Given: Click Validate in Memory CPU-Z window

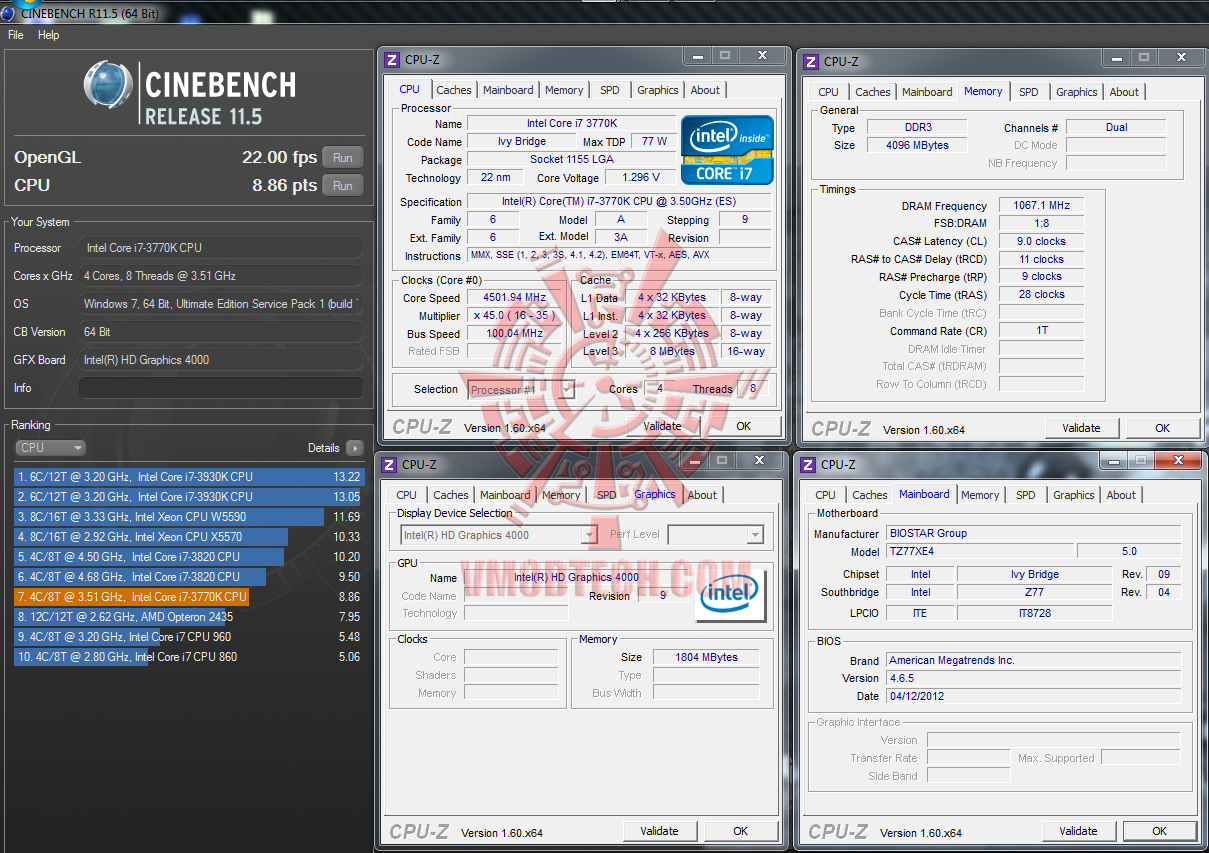Looking at the screenshot, I should 1081,428.
